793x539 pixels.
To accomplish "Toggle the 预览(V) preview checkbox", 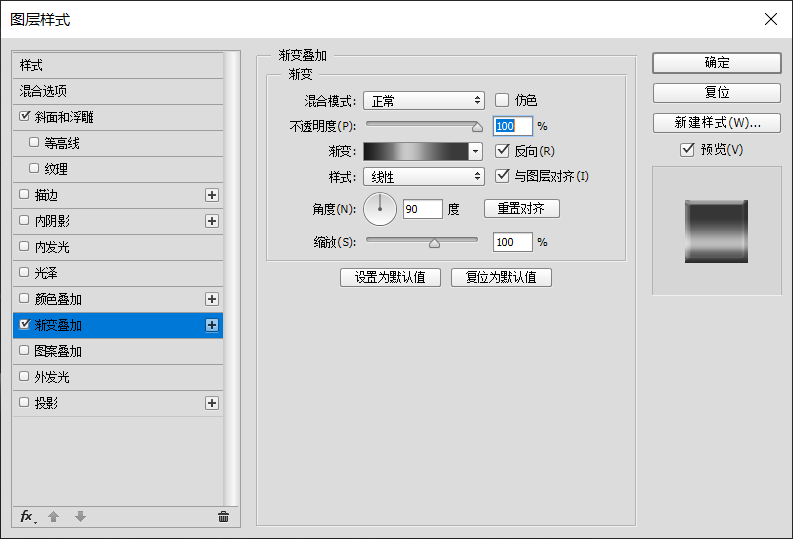I will (687, 150).
